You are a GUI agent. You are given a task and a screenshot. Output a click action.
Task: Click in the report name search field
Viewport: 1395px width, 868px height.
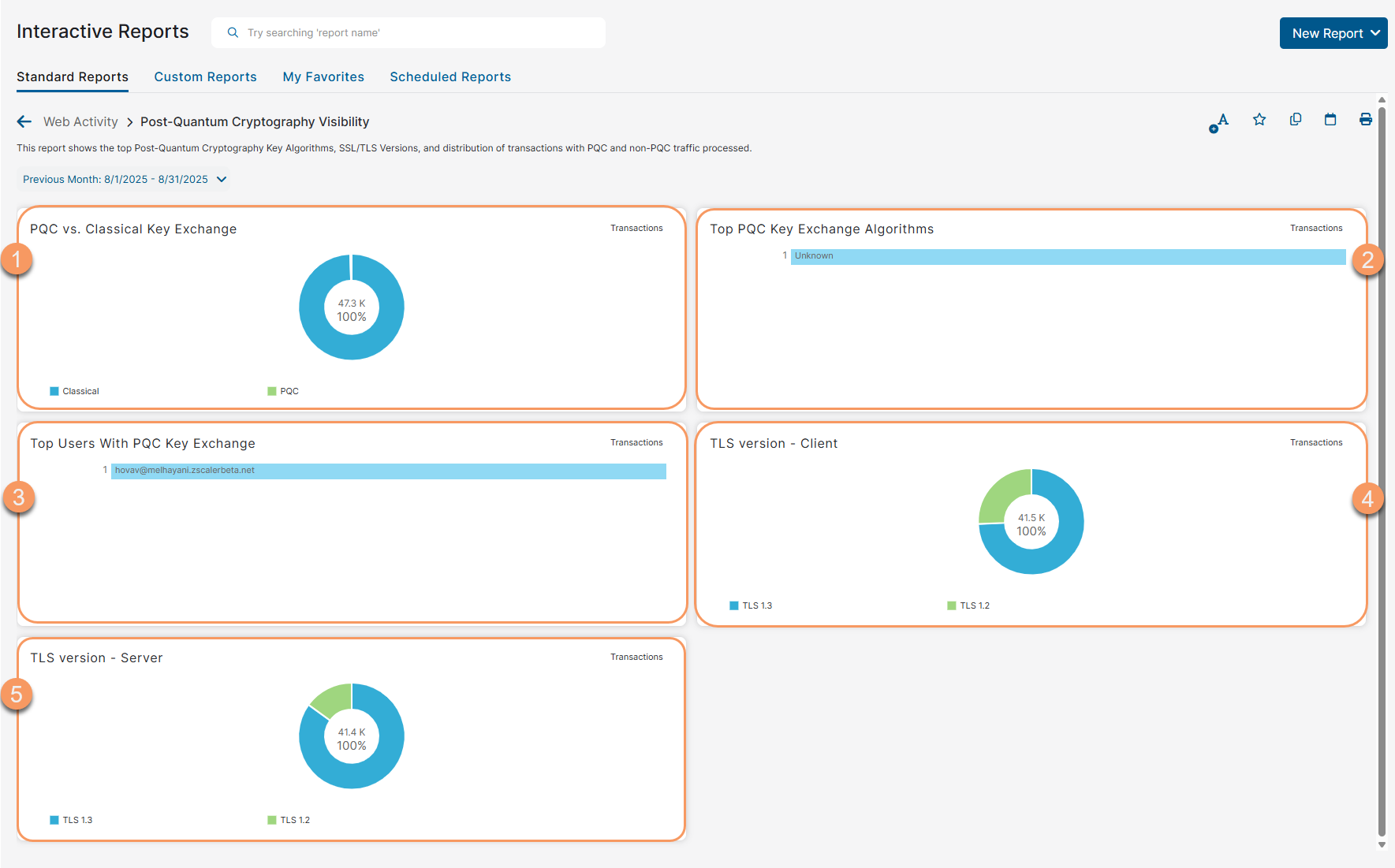[408, 33]
